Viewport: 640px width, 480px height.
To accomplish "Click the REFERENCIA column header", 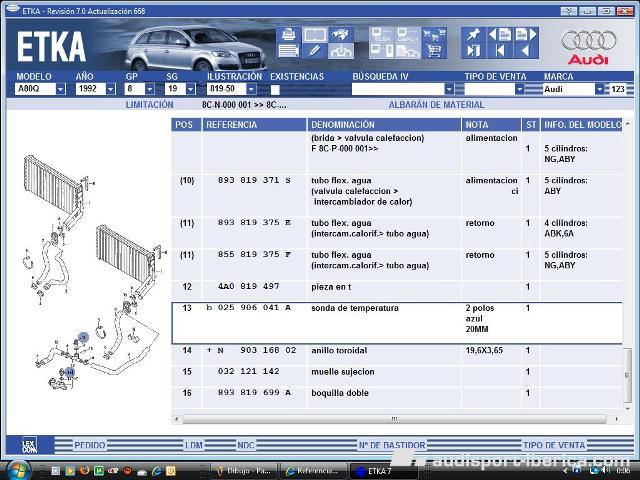I will 254,124.
